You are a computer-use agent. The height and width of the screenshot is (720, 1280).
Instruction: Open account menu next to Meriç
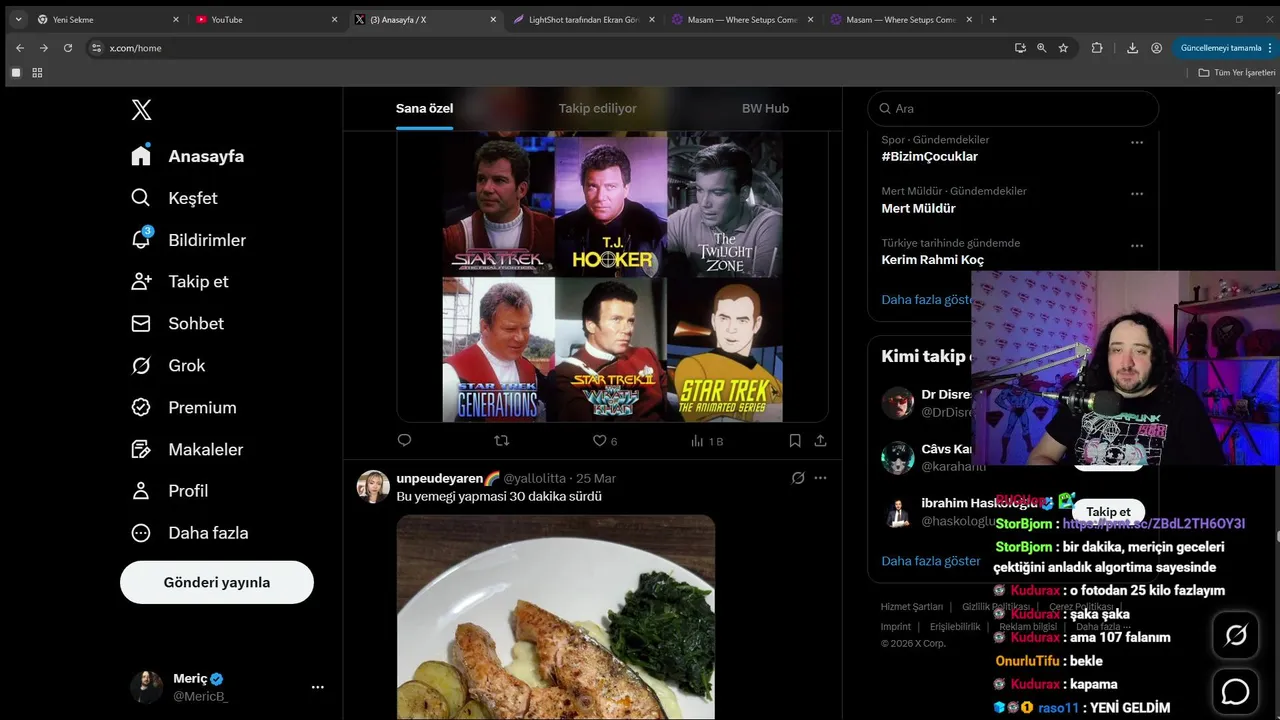point(318,687)
